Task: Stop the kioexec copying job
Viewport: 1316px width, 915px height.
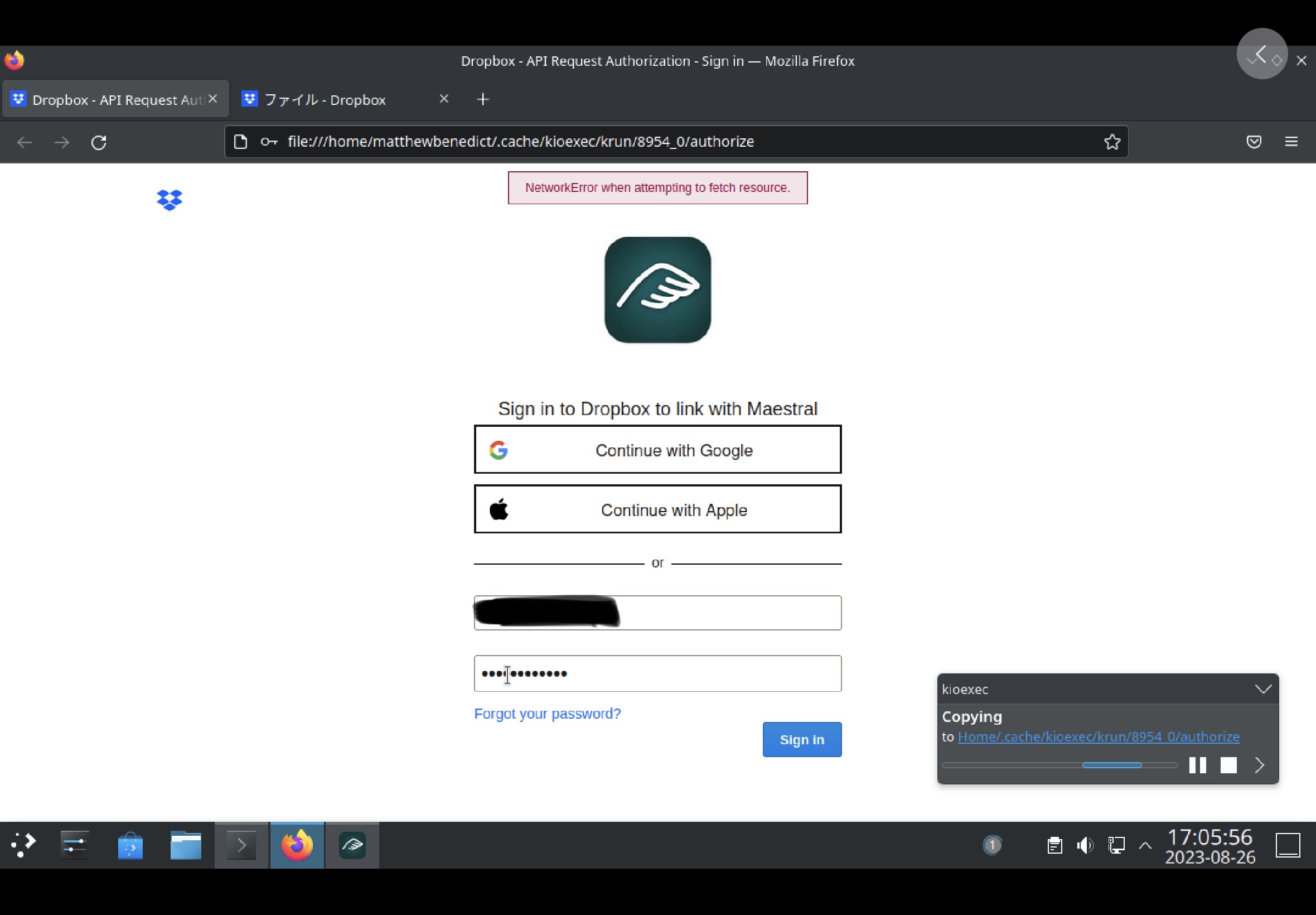Action: pyautogui.click(x=1228, y=765)
